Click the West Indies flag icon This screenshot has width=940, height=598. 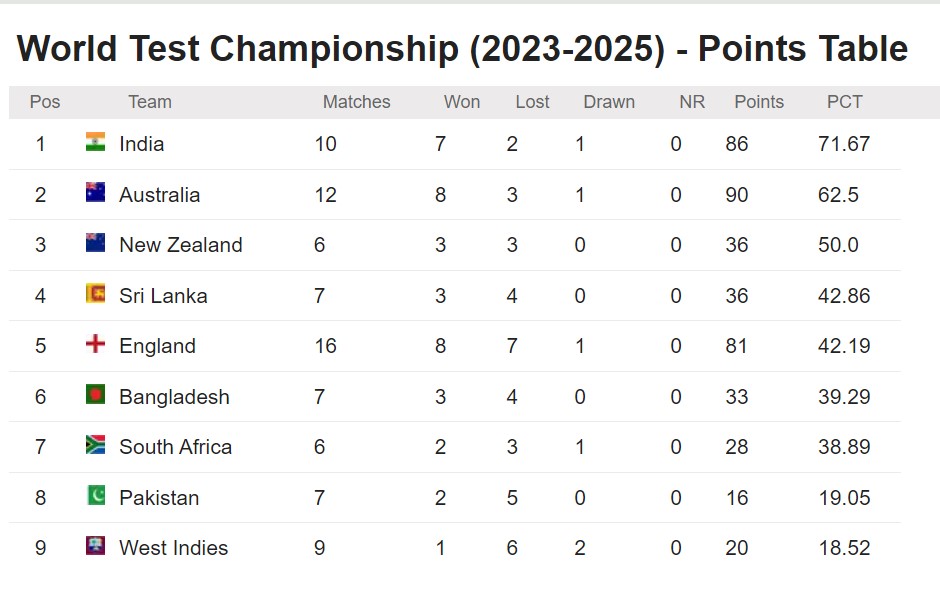pos(96,546)
